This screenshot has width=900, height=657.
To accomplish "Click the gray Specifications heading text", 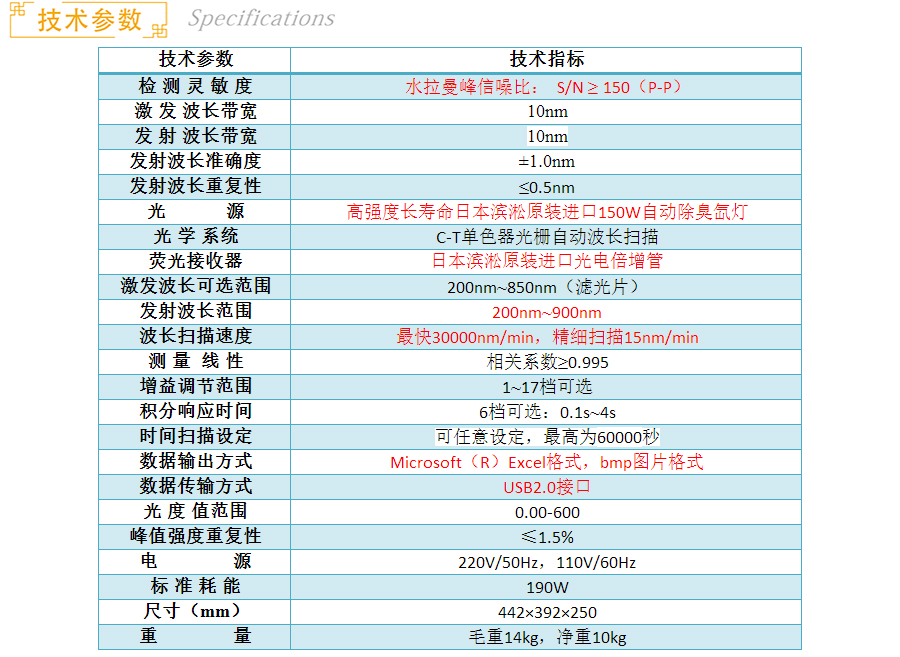I will click(x=261, y=19).
